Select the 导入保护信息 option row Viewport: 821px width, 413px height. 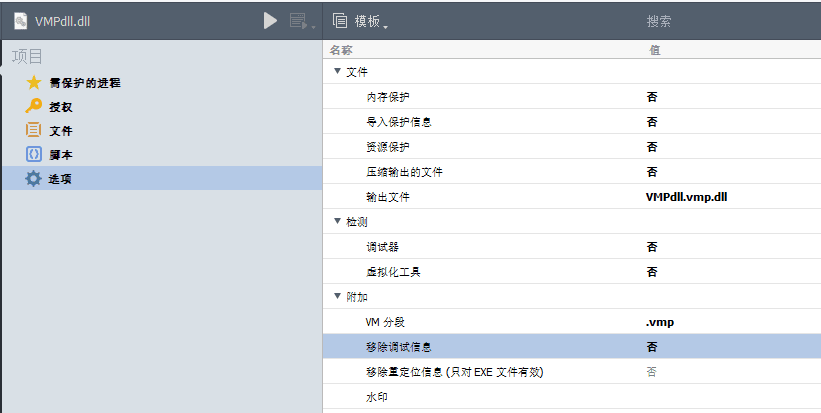572,121
